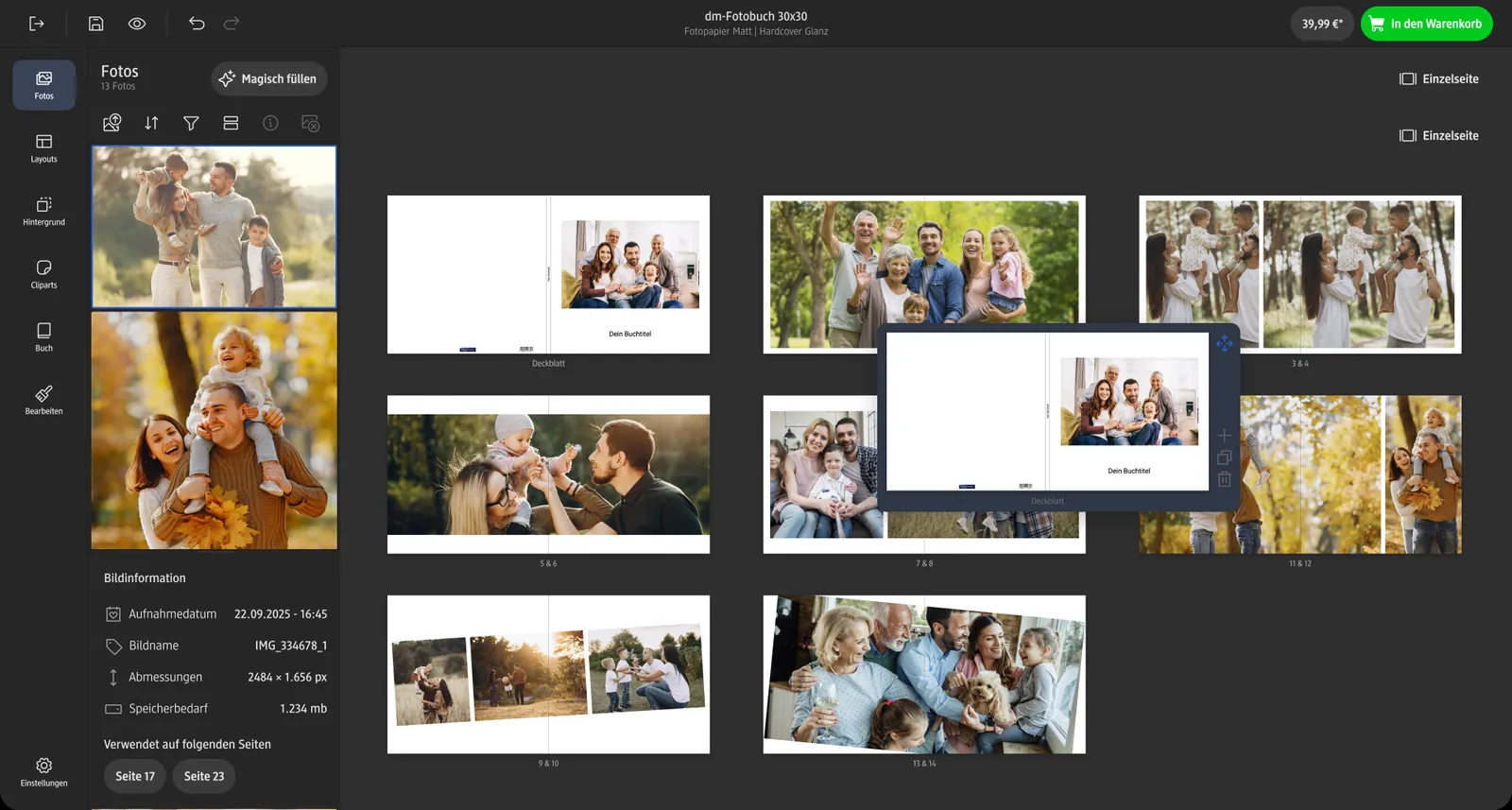
Task: Open the spread for pages 13 & 14
Action: [924, 675]
